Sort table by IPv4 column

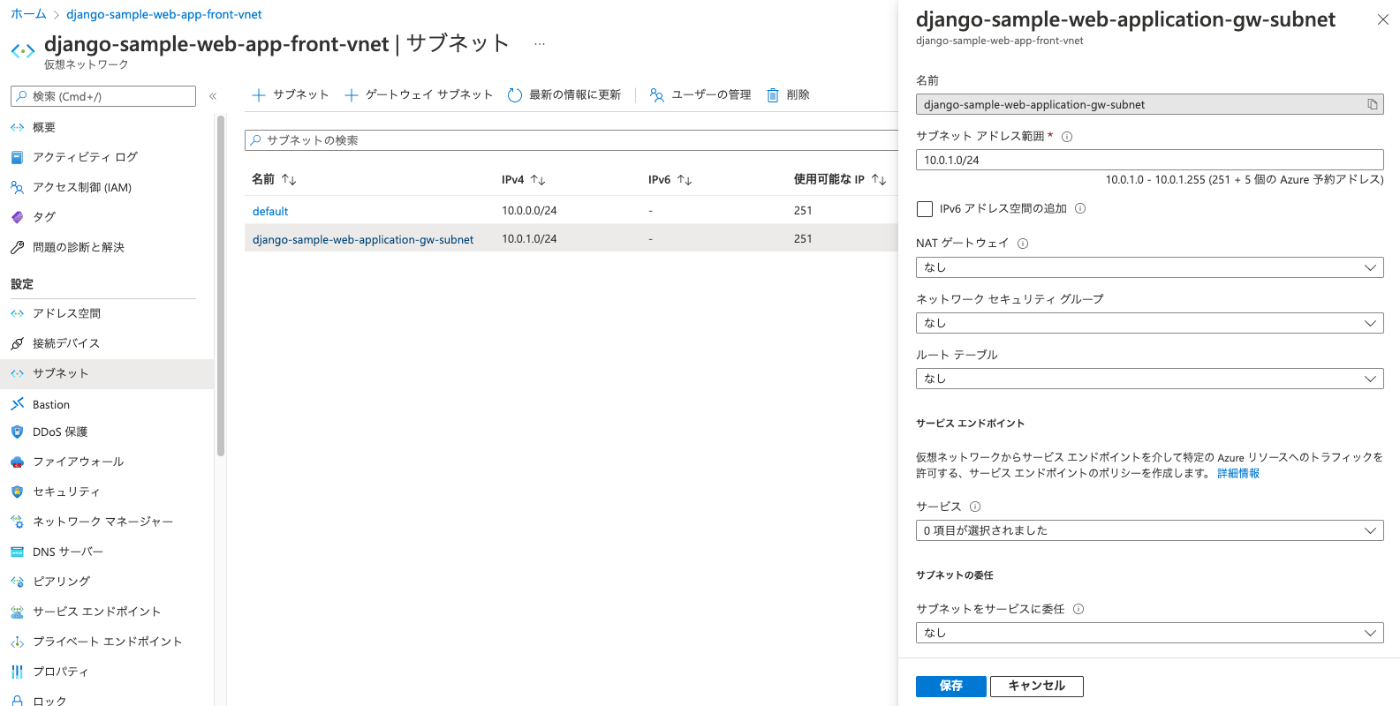[523, 179]
